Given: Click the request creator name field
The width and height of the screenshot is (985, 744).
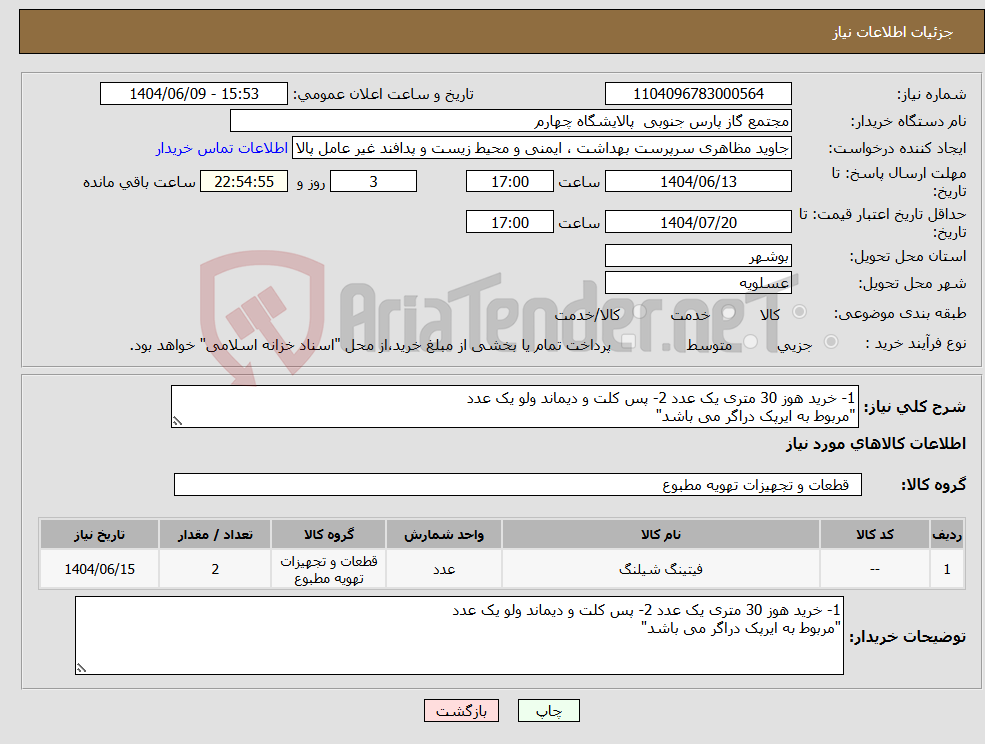Looking at the screenshot, I should [x=541, y=148].
